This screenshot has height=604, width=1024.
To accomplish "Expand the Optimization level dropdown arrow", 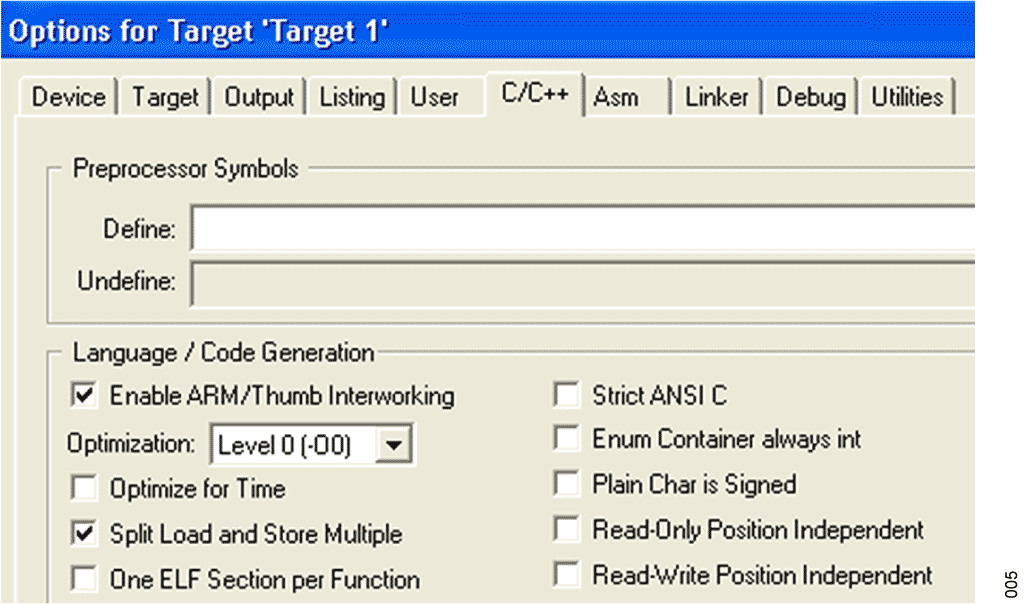I will click(397, 445).
